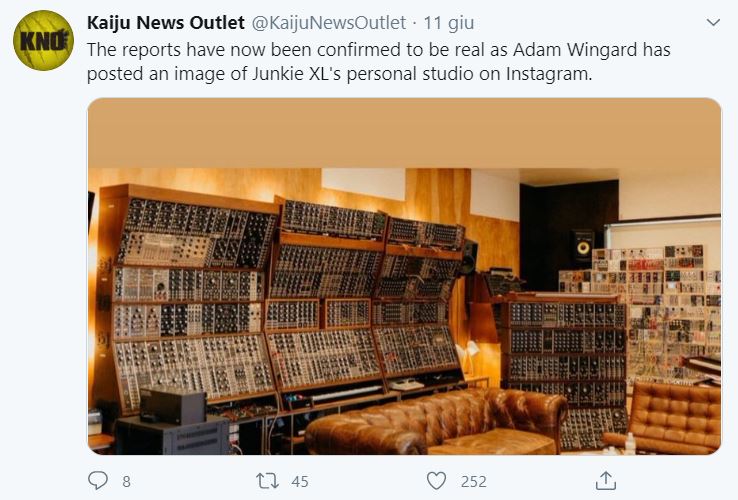Click the retweet arrows icon

click(267, 481)
